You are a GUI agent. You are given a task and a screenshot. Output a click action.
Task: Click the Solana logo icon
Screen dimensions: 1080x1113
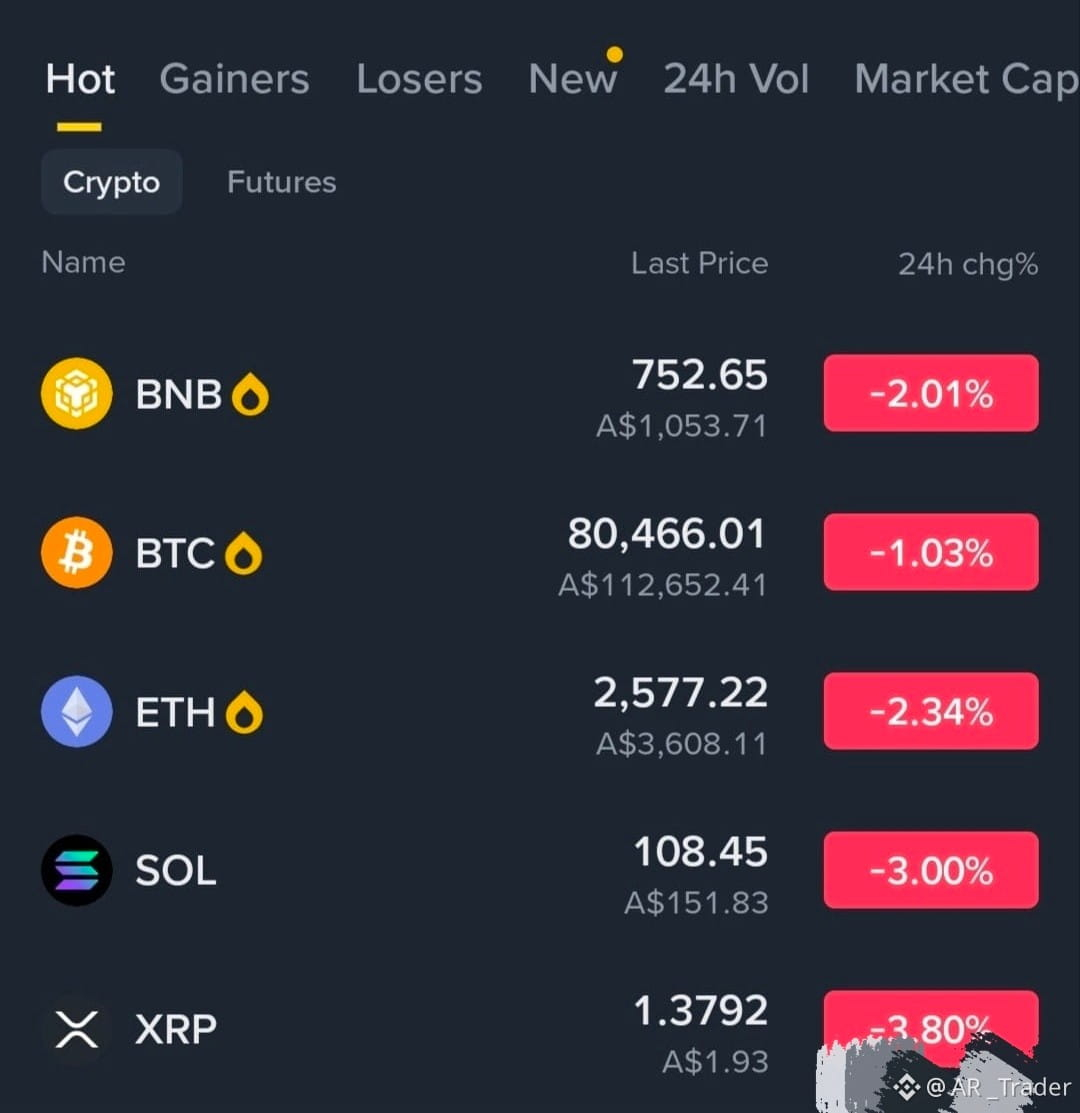77,870
